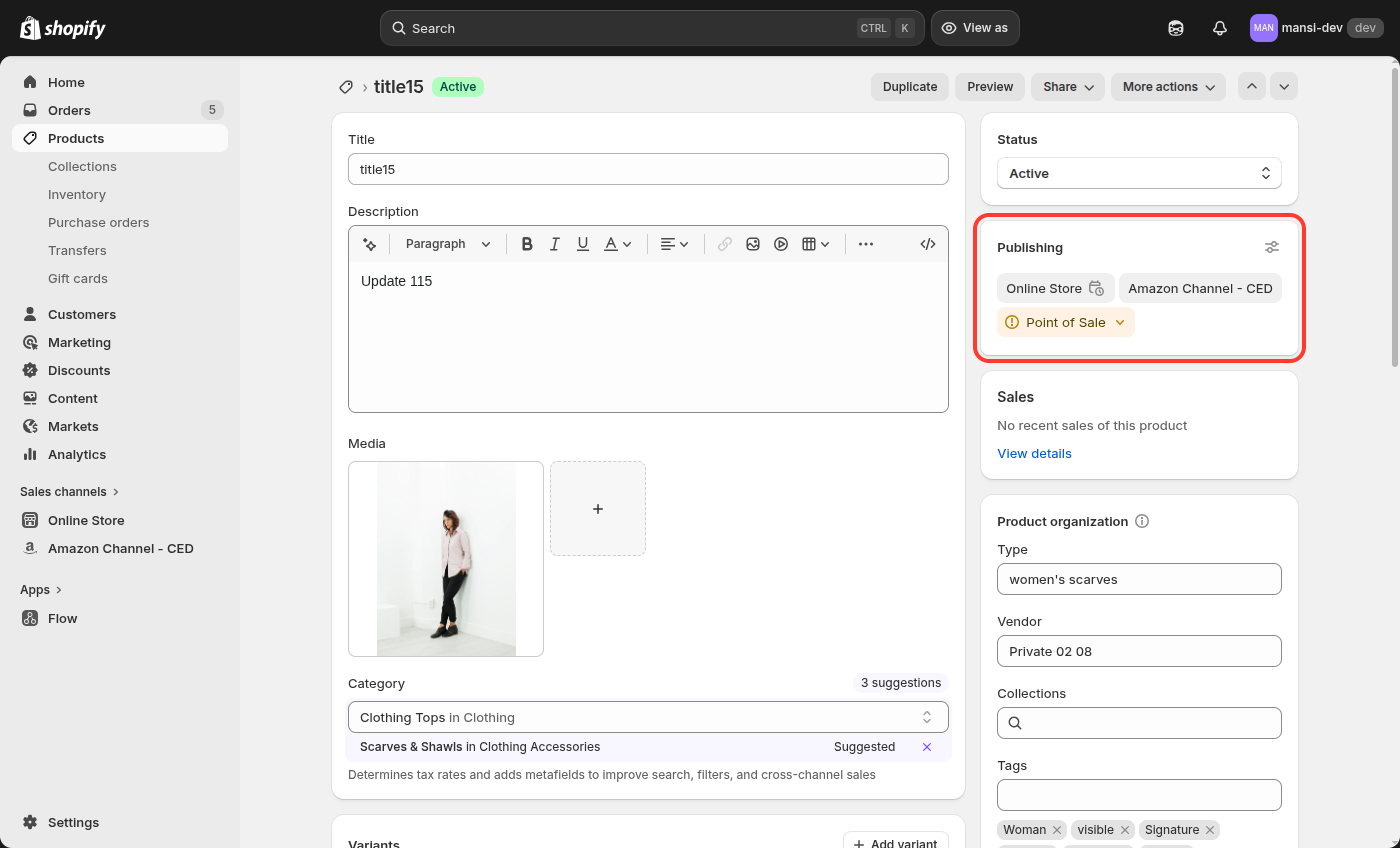This screenshot has height=848, width=1400.
Task: Open the sidekick assistant icon in top bar
Action: point(1176,28)
